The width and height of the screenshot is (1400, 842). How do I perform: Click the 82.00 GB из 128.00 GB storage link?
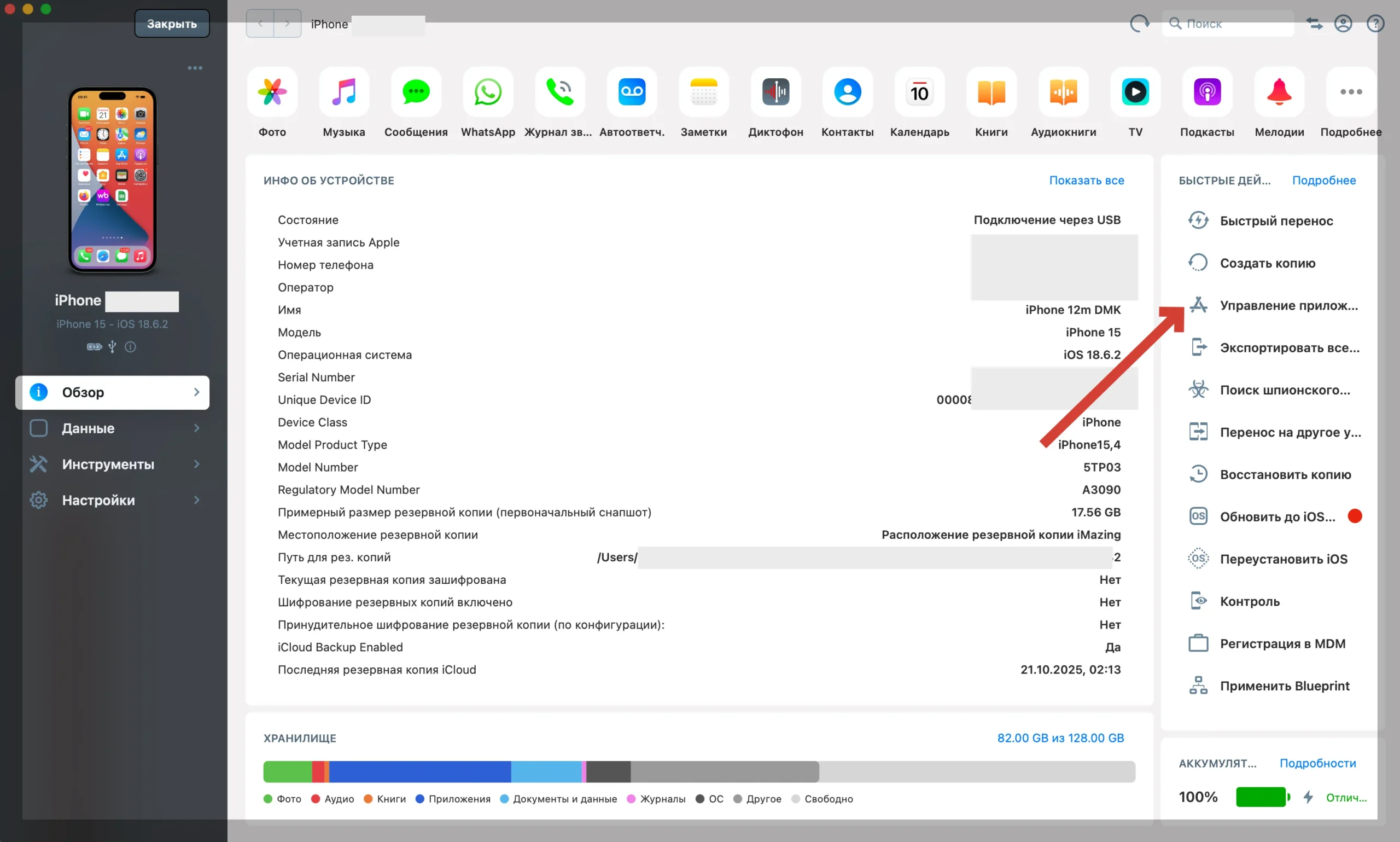pyautogui.click(x=1060, y=738)
